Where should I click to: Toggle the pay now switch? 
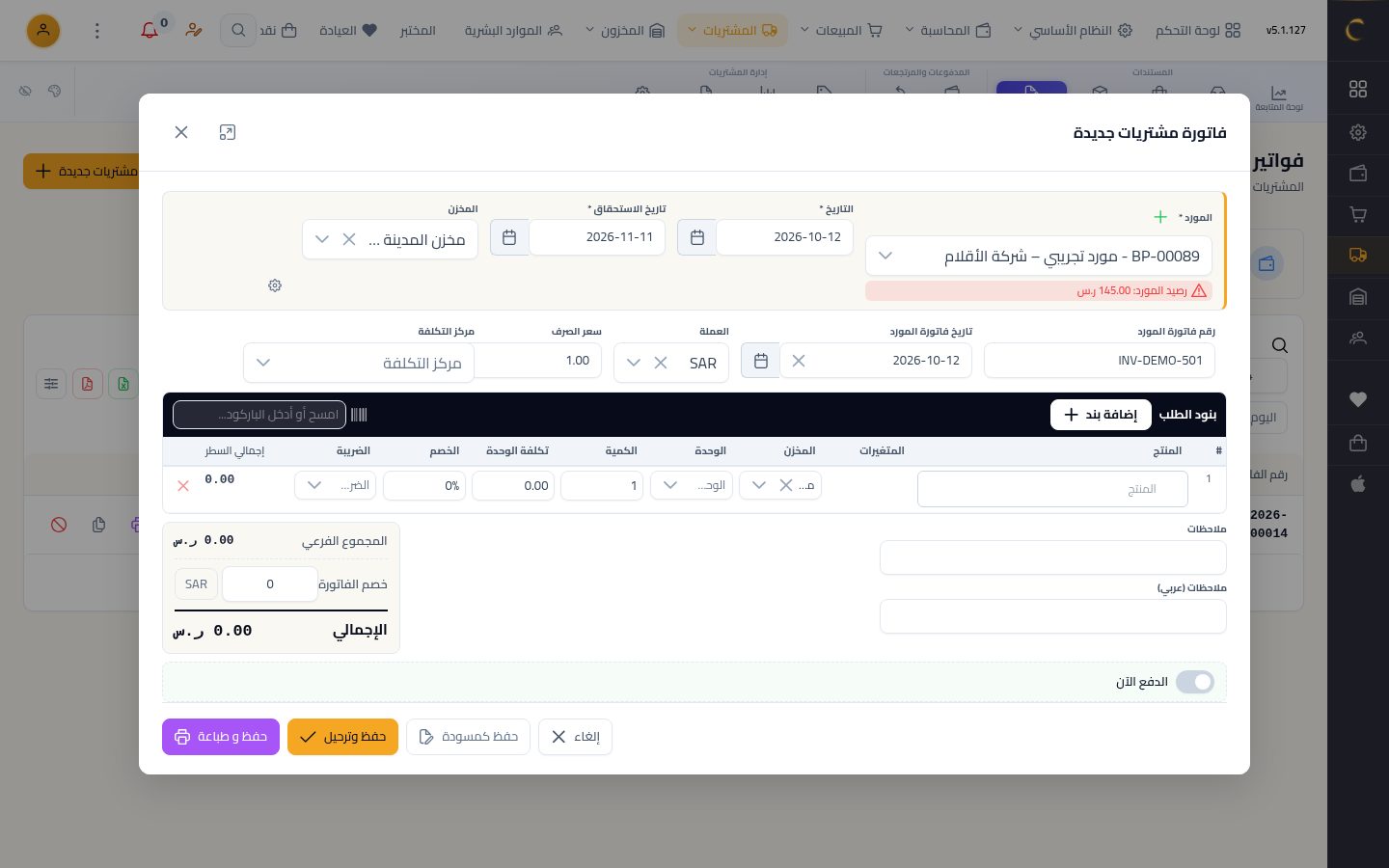point(1195,682)
